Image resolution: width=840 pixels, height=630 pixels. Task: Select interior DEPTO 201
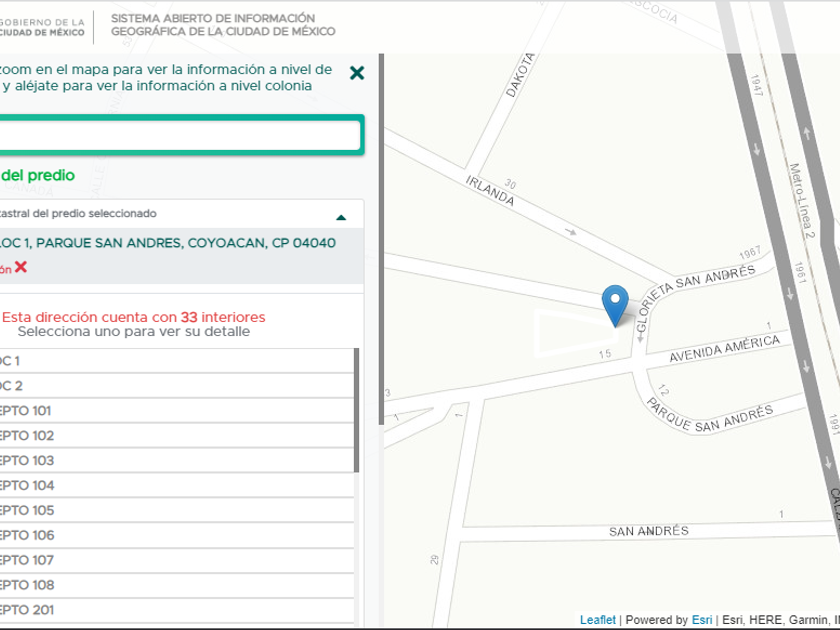pyautogui.click(x=177, y=610)
